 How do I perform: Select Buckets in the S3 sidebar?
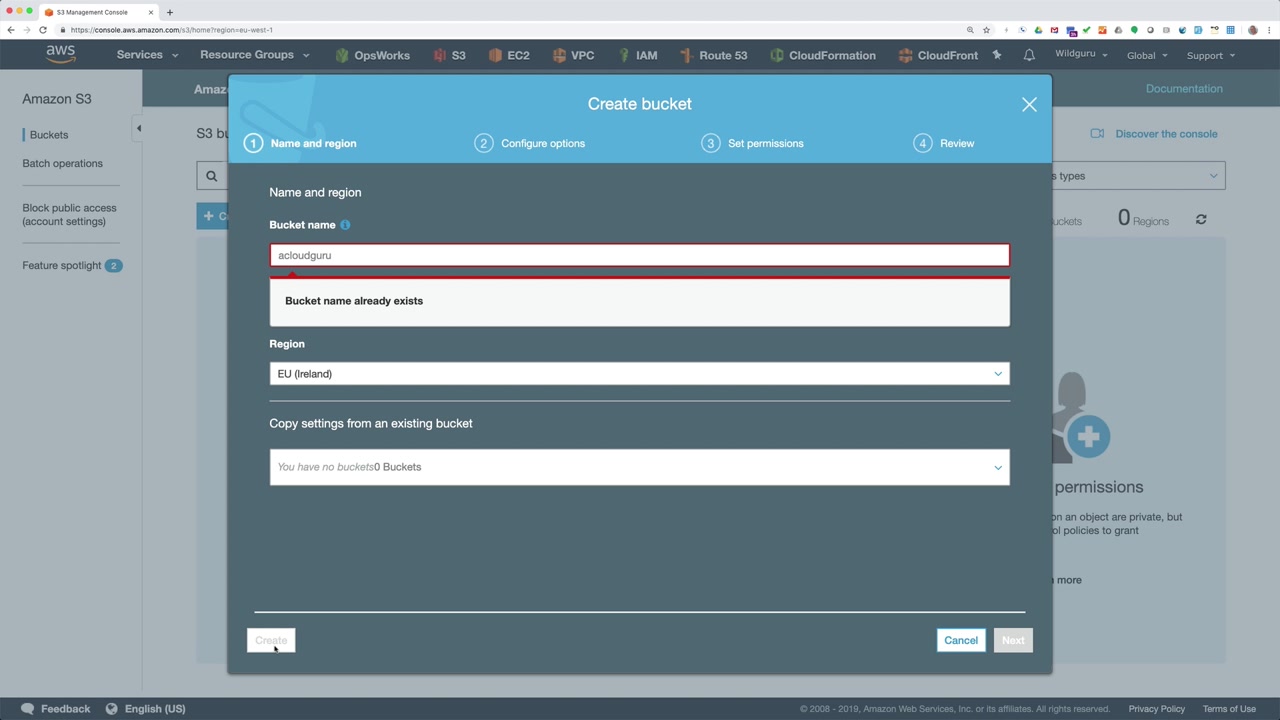coord(49,135)
